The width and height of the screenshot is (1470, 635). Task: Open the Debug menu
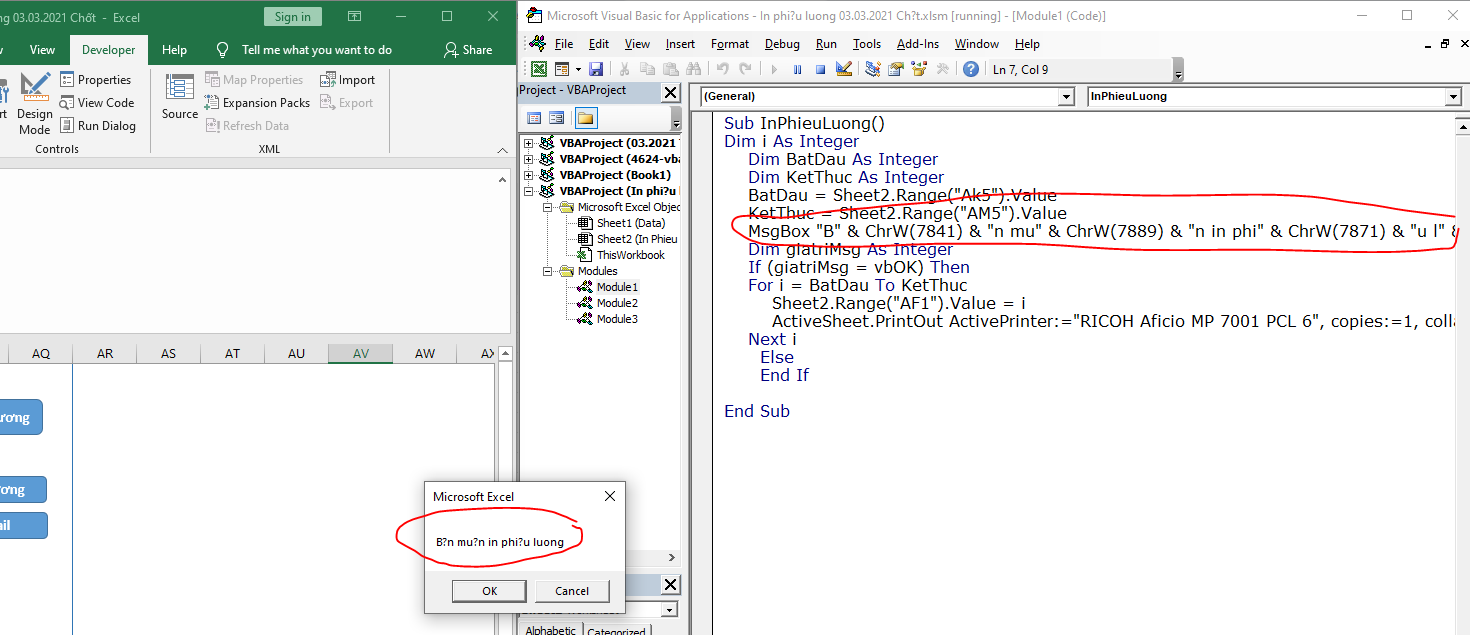pyautogui.click(x=782, y=44)
